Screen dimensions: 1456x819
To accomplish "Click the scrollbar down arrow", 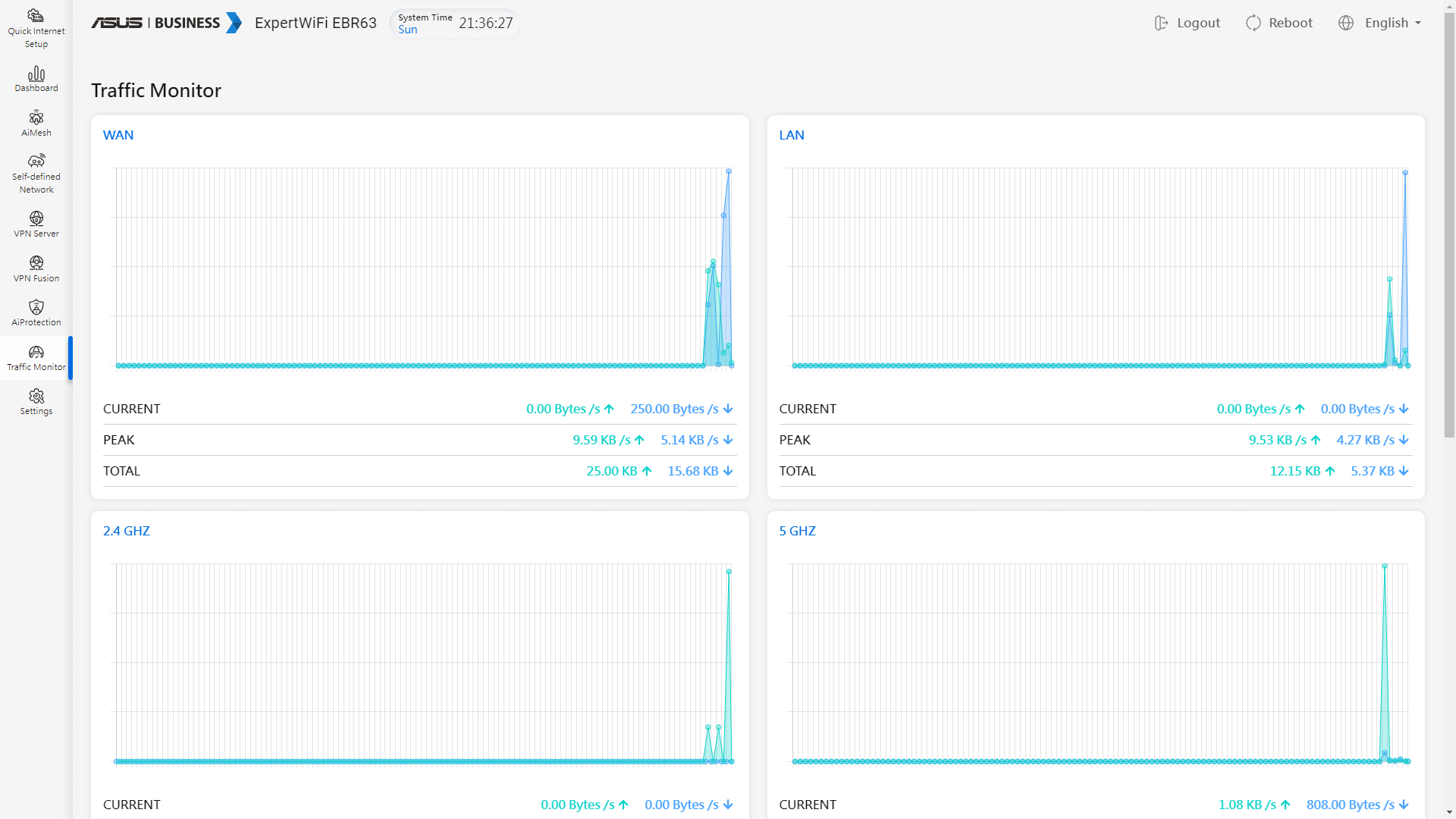I will pyautogui.click(x=1449, y=813).
